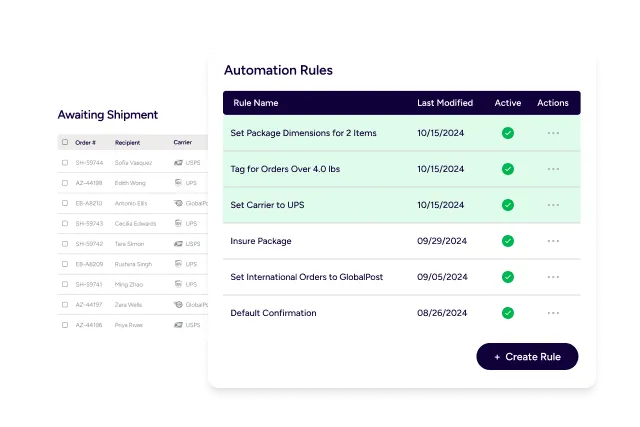The width and height of the screenshot is (640, 427).
Task: Tick the checkbox for order AZ-44197
Action: click(x=65, y=305)
